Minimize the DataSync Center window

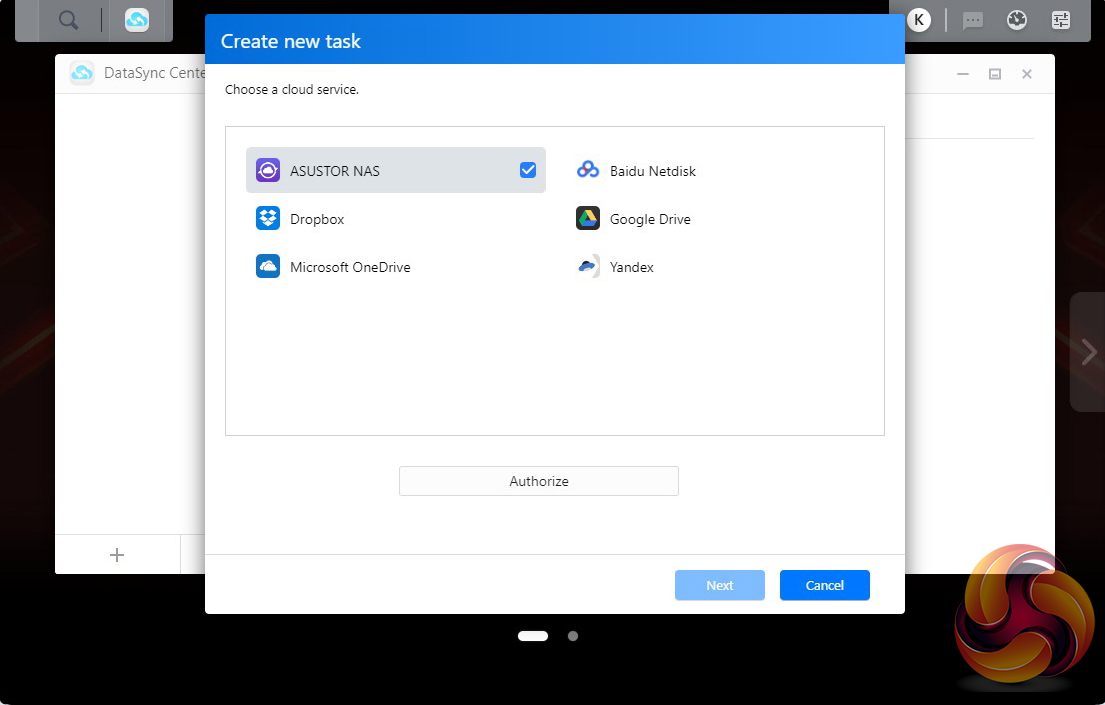963,74
